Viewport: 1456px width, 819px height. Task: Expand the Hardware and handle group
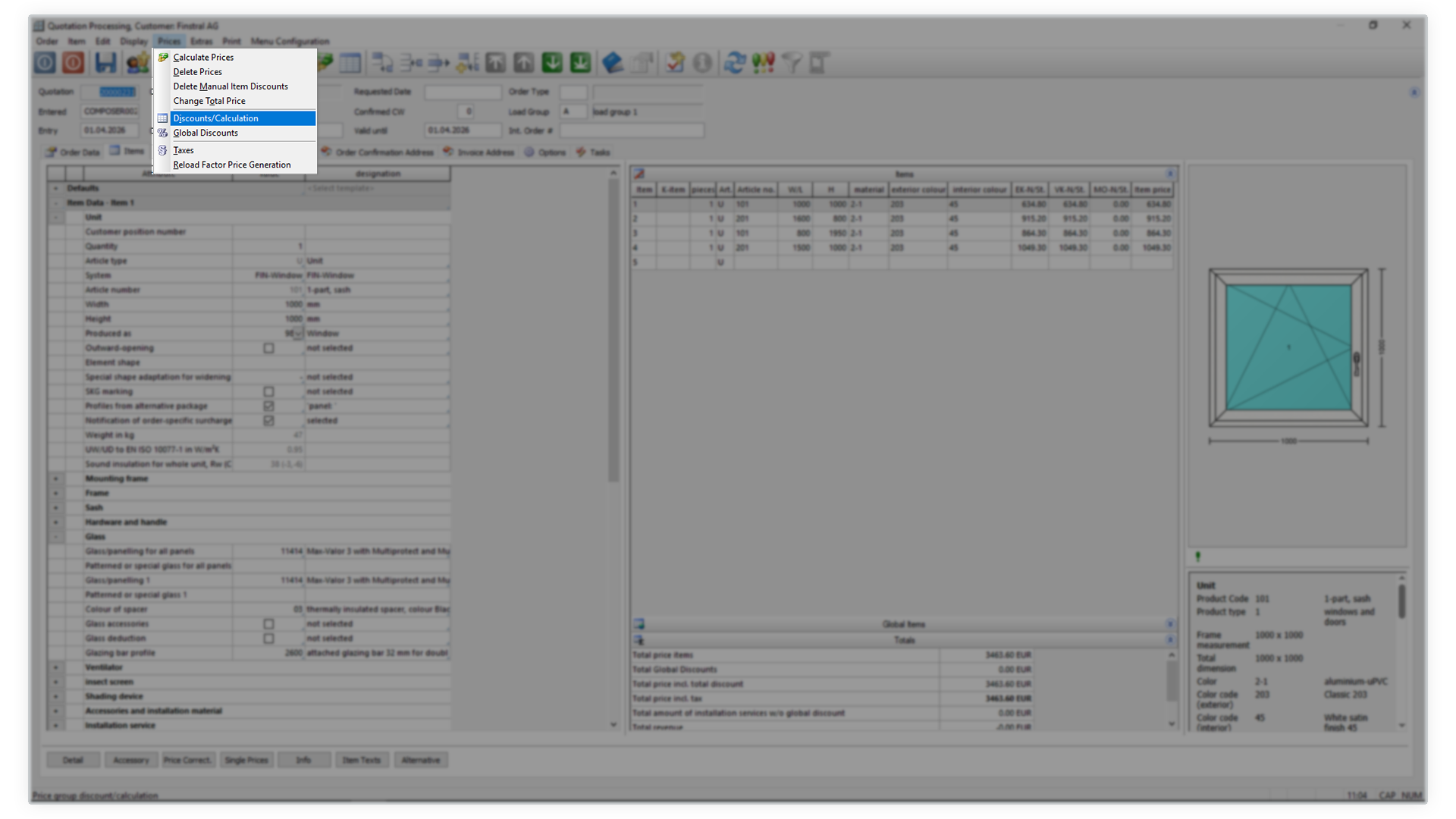[x=55, y=522]
